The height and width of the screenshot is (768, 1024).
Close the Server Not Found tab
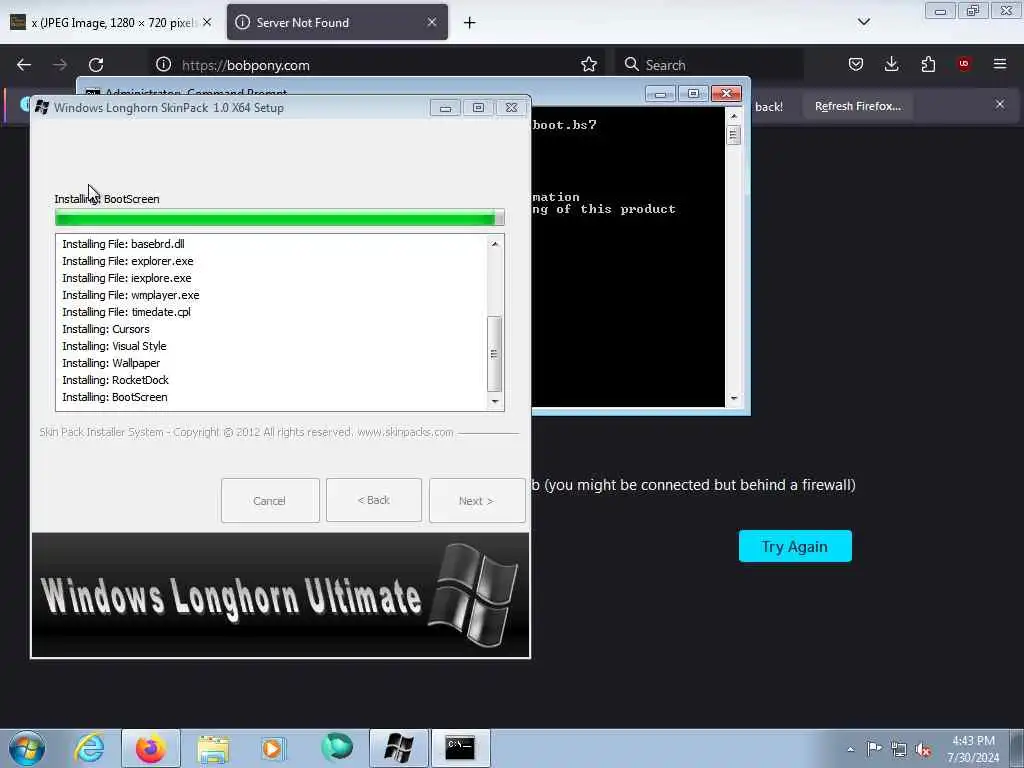pos(432,22)
